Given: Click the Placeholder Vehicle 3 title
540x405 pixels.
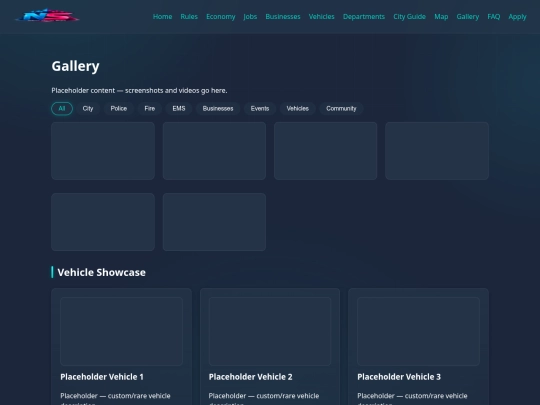Looking at the screenshot, I should [x=399, y=377].
